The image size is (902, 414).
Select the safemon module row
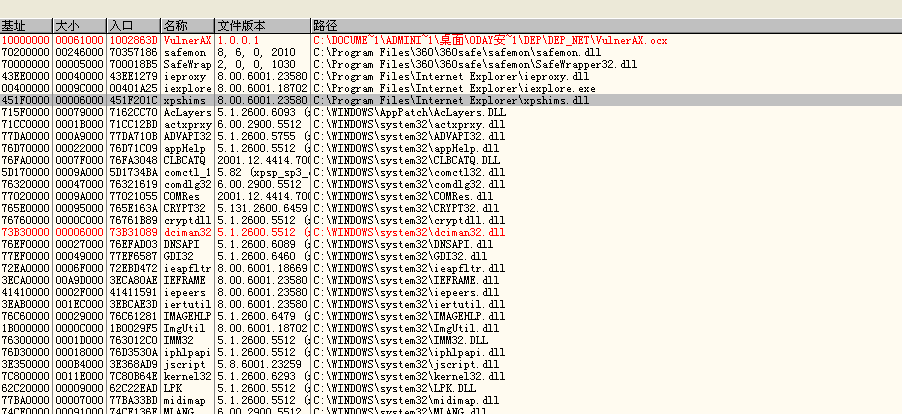(x=187, y=51)
